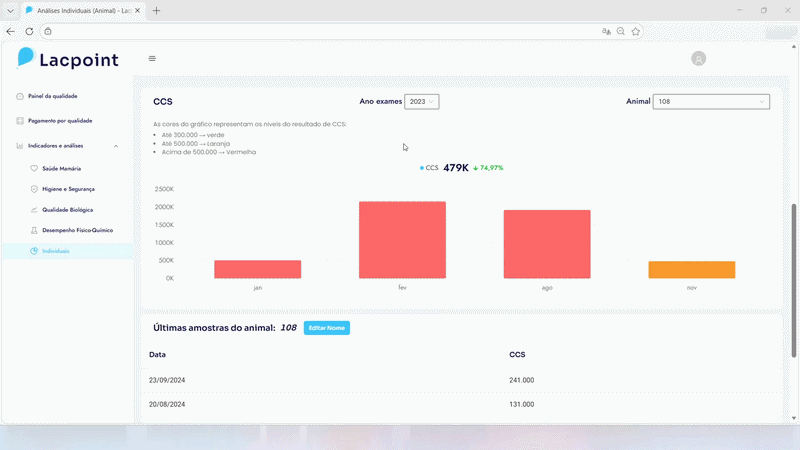Click the Higiene e Segurança shield icon
This screenshot has height=450, width=800.
coord(34,189)
